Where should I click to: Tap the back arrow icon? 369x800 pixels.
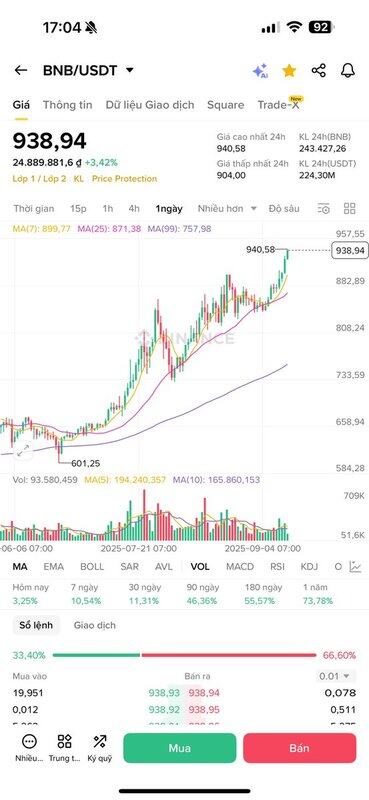[21, 70]
